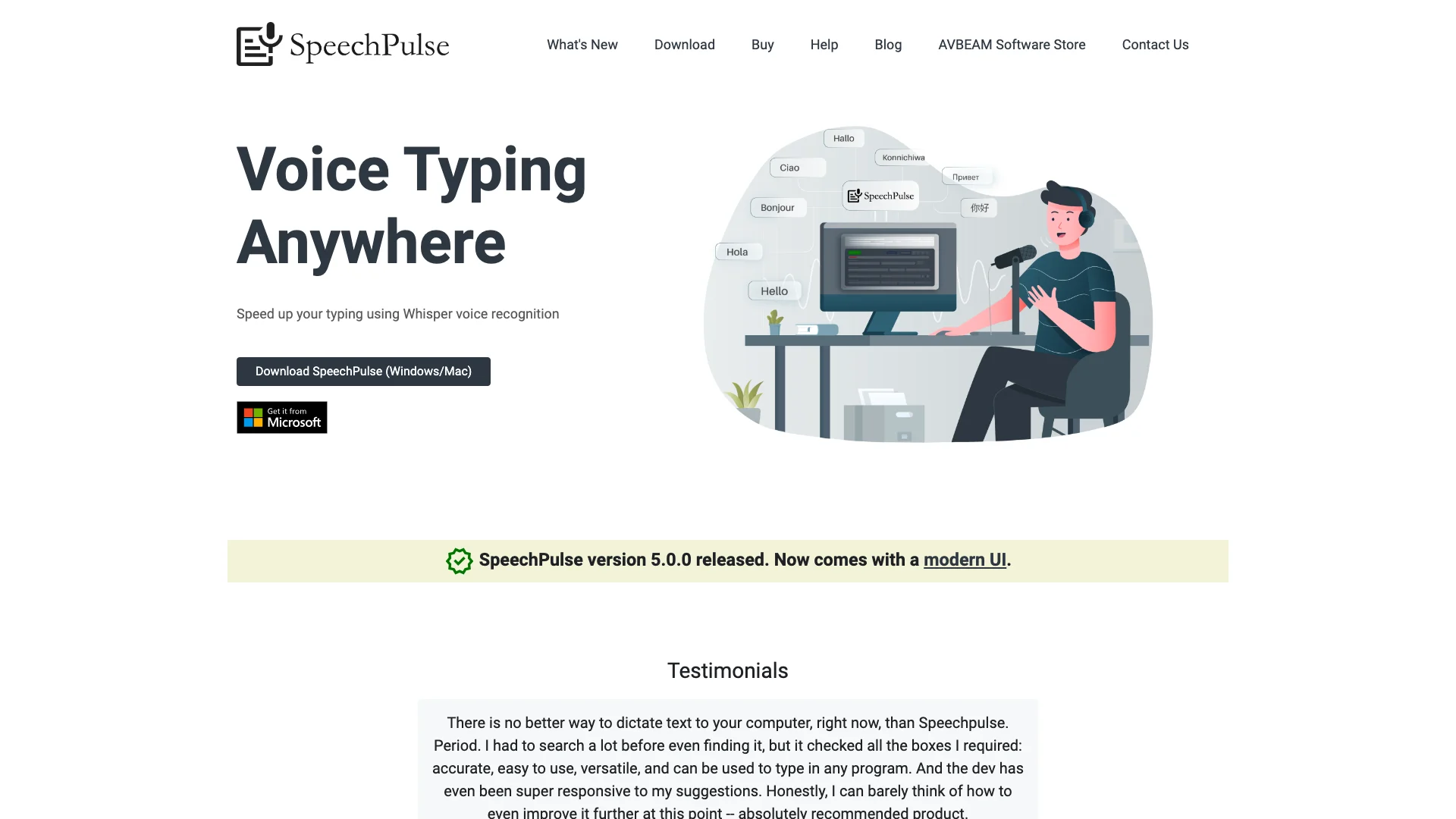Select the 'Buy' navigation tab
The height and width of the screenshot is (819, 1456).
click(x=762, y=44)
